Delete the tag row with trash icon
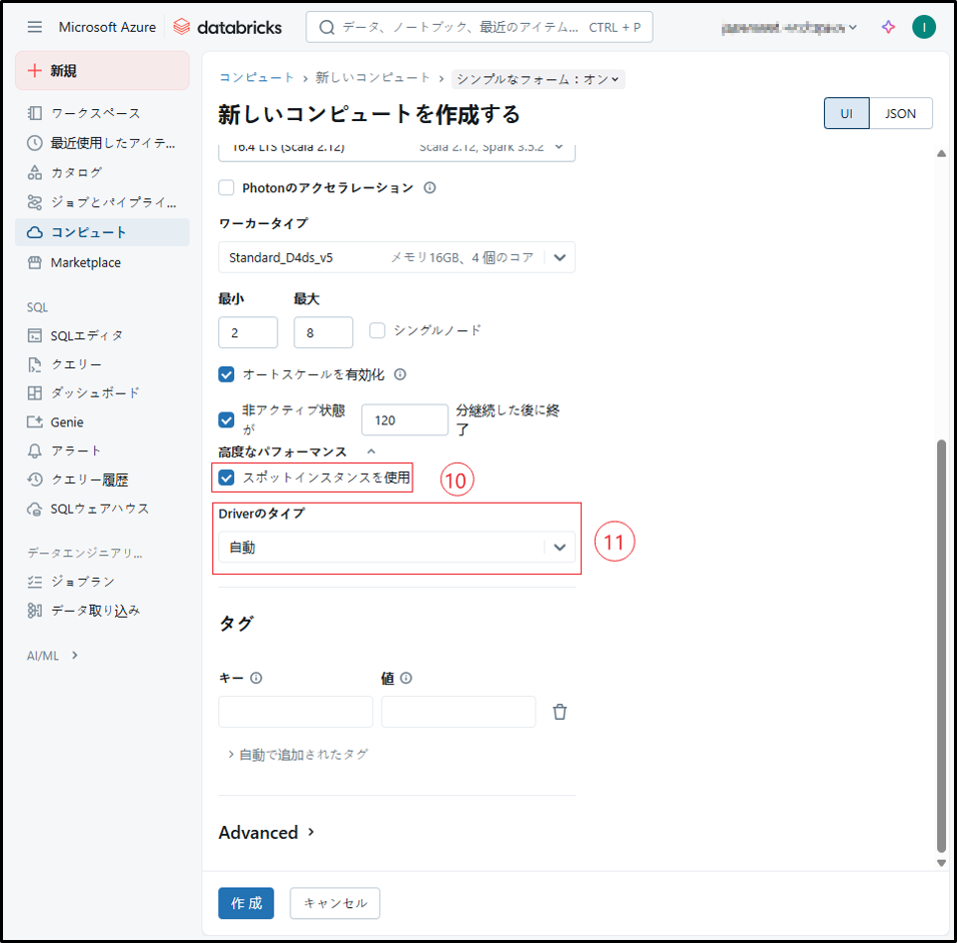 tap(559, 712)
